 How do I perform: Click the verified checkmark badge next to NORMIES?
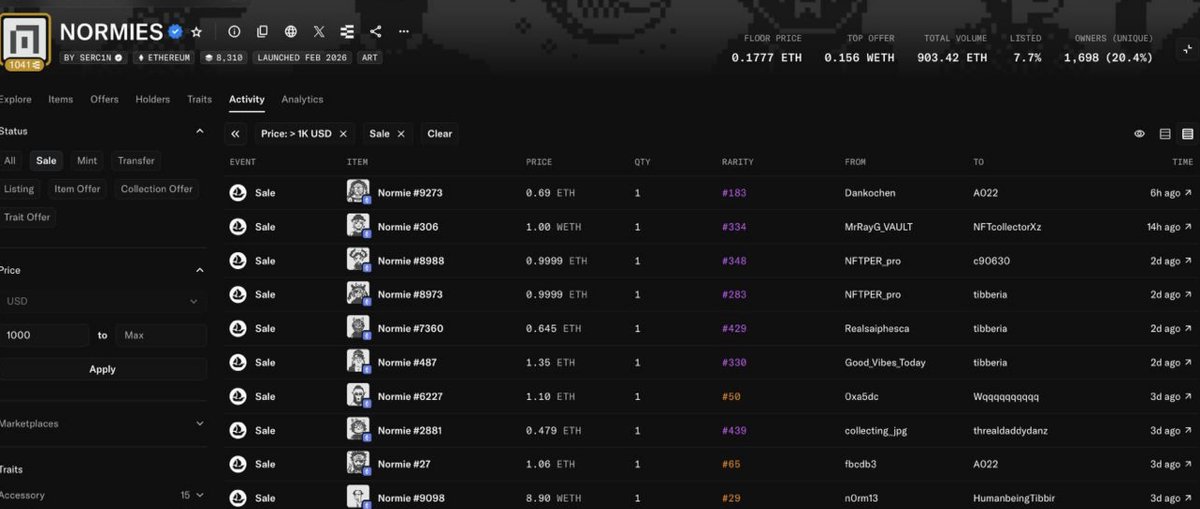[x=175, y=32]
